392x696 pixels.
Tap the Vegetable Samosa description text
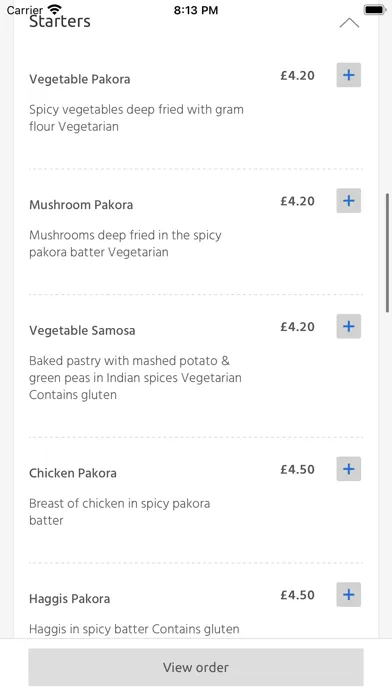(135, 378)
